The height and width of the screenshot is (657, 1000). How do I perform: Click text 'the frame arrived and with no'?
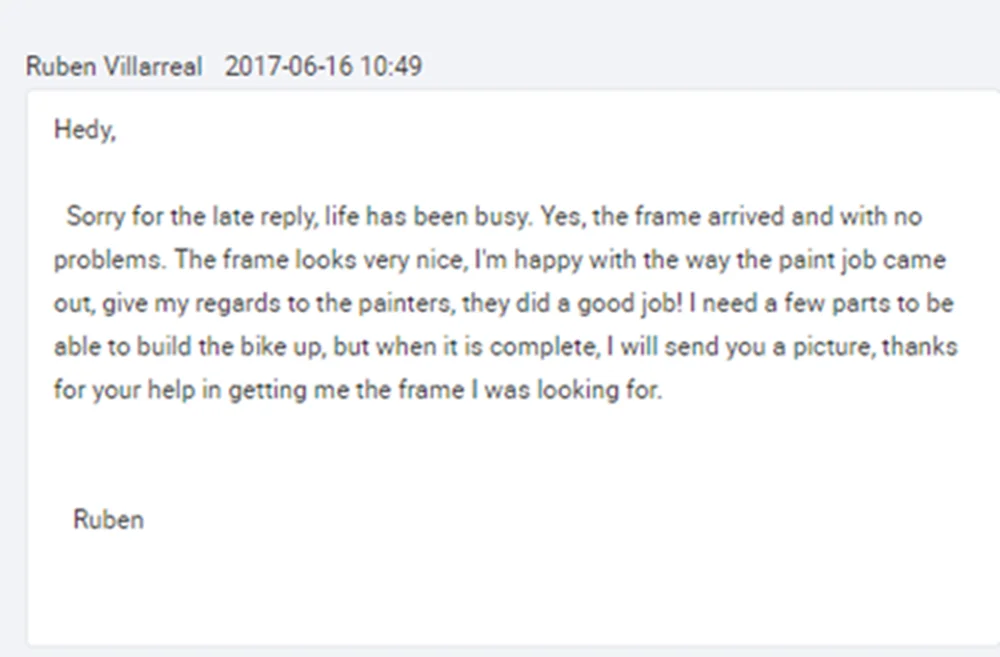[757, 217]
